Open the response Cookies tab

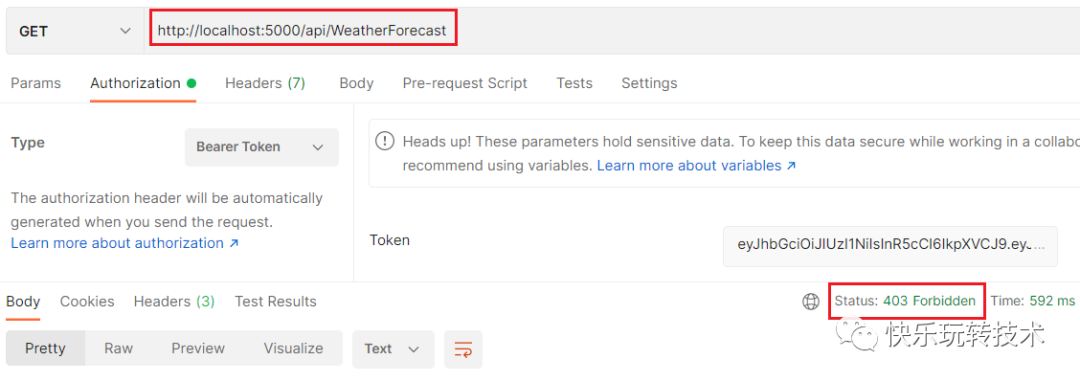pos(87,301)
